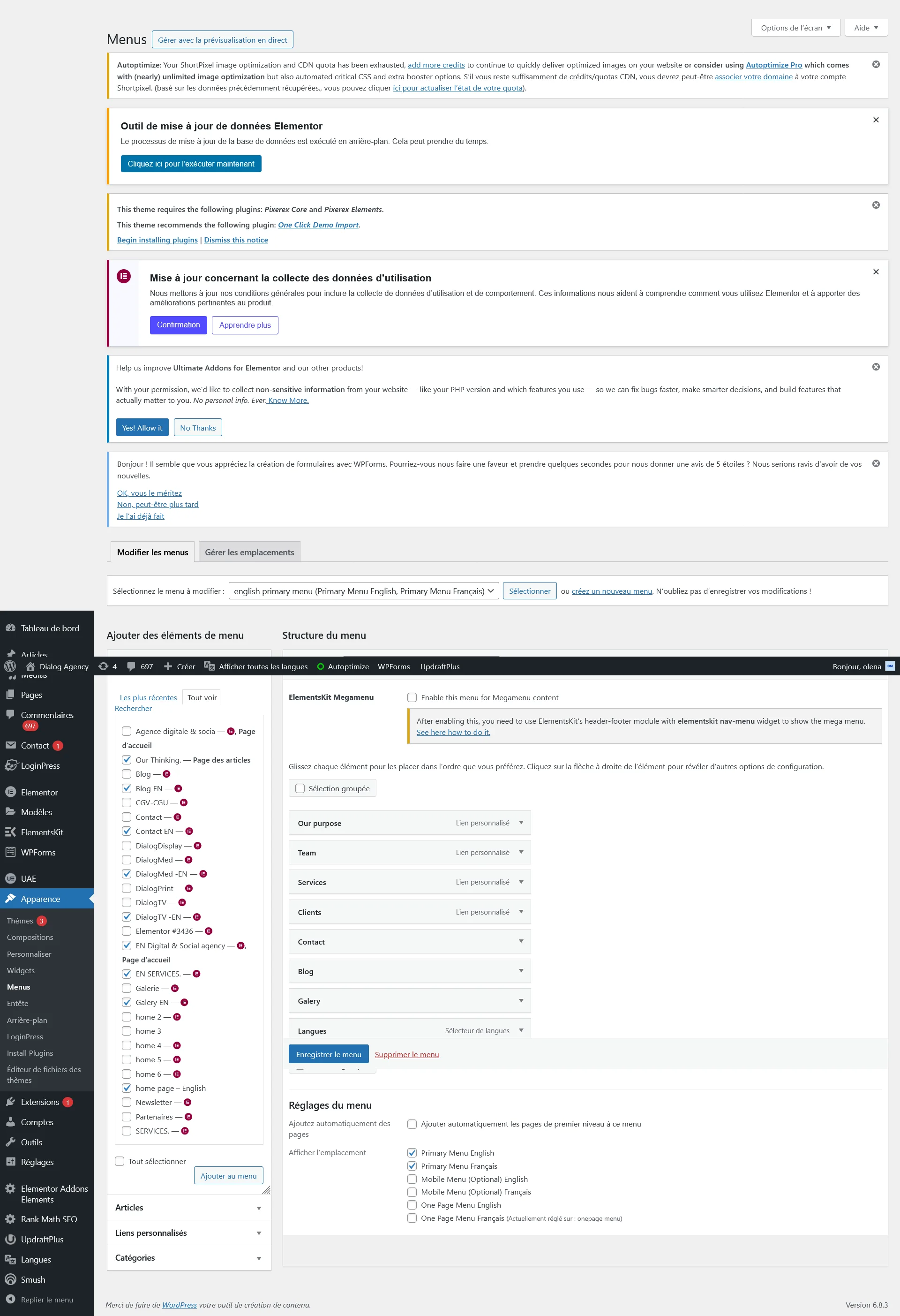Expand the Blog menu item
This screenshot has width=900, height=1316.
point(521,971)
